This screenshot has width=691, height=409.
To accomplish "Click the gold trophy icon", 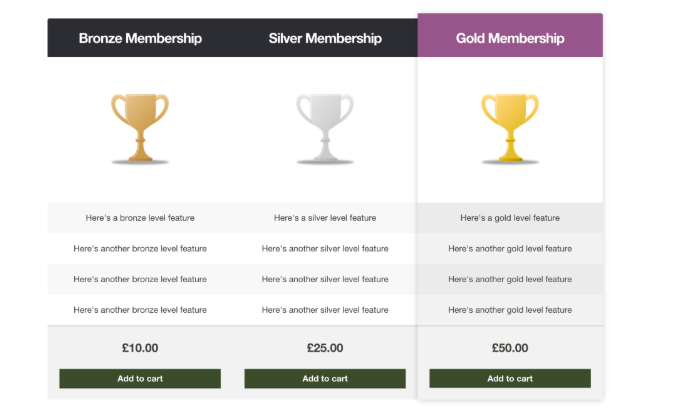I will tap(510, 127).
